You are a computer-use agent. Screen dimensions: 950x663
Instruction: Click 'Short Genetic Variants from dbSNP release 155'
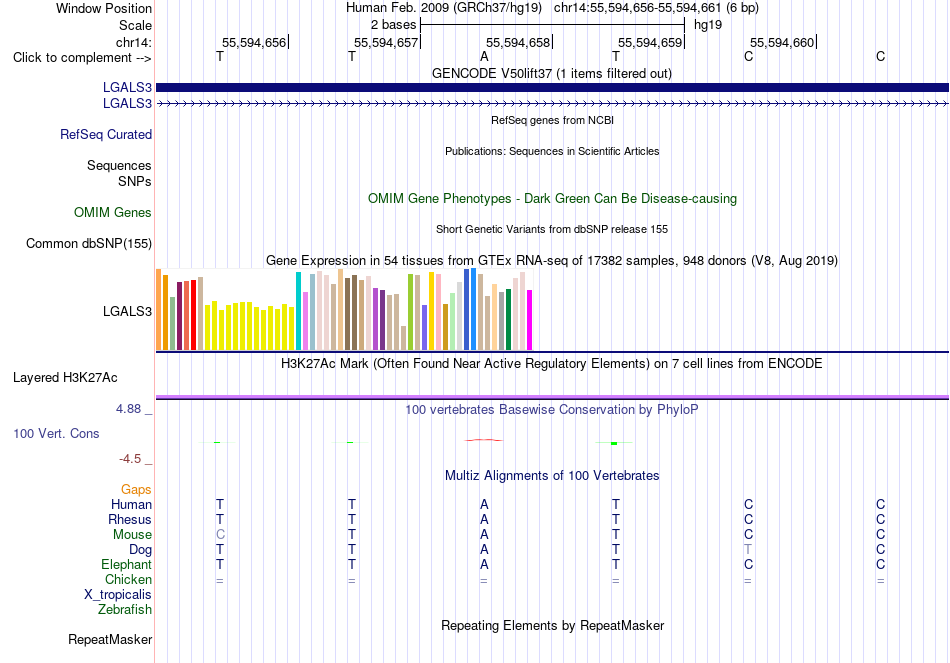(552, 229)
